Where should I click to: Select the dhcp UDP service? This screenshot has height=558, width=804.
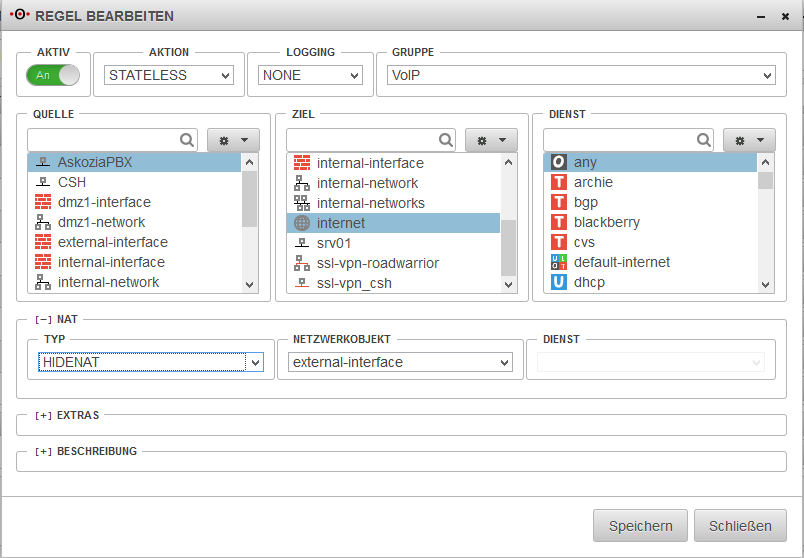589,282
